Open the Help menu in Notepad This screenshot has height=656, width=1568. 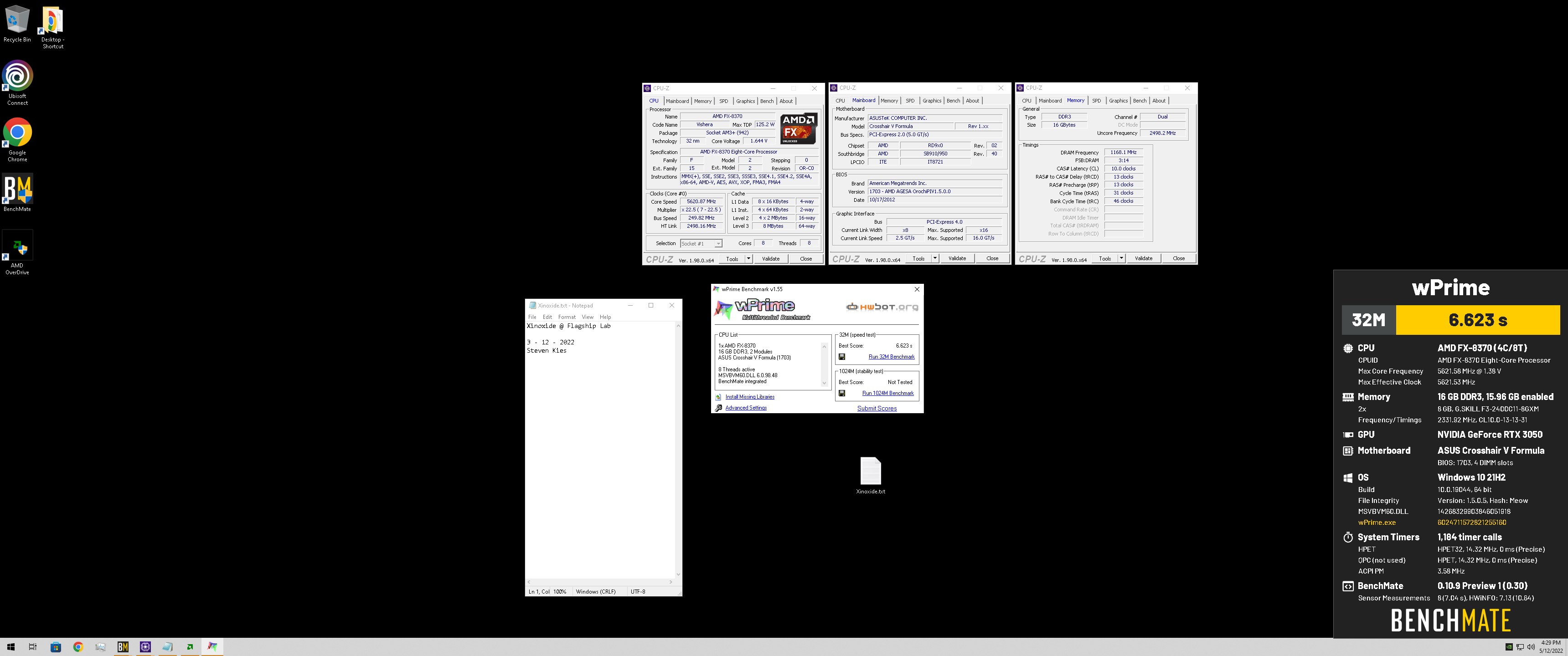tap(605, 317)
